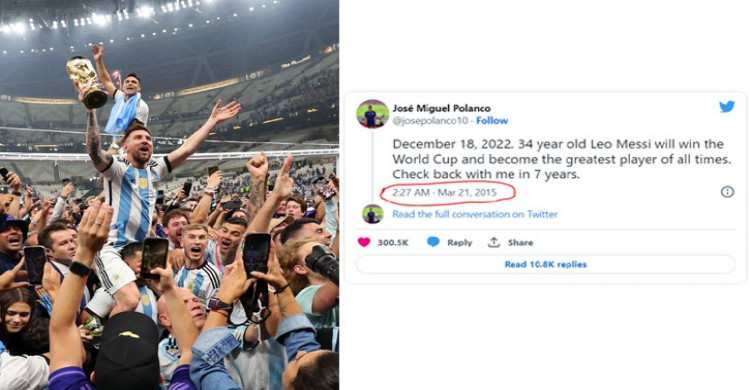Click the 2:27 AM Mar 21, 2015 timestamp
This screenshot has height=390, width=750.
click(444, 193)
